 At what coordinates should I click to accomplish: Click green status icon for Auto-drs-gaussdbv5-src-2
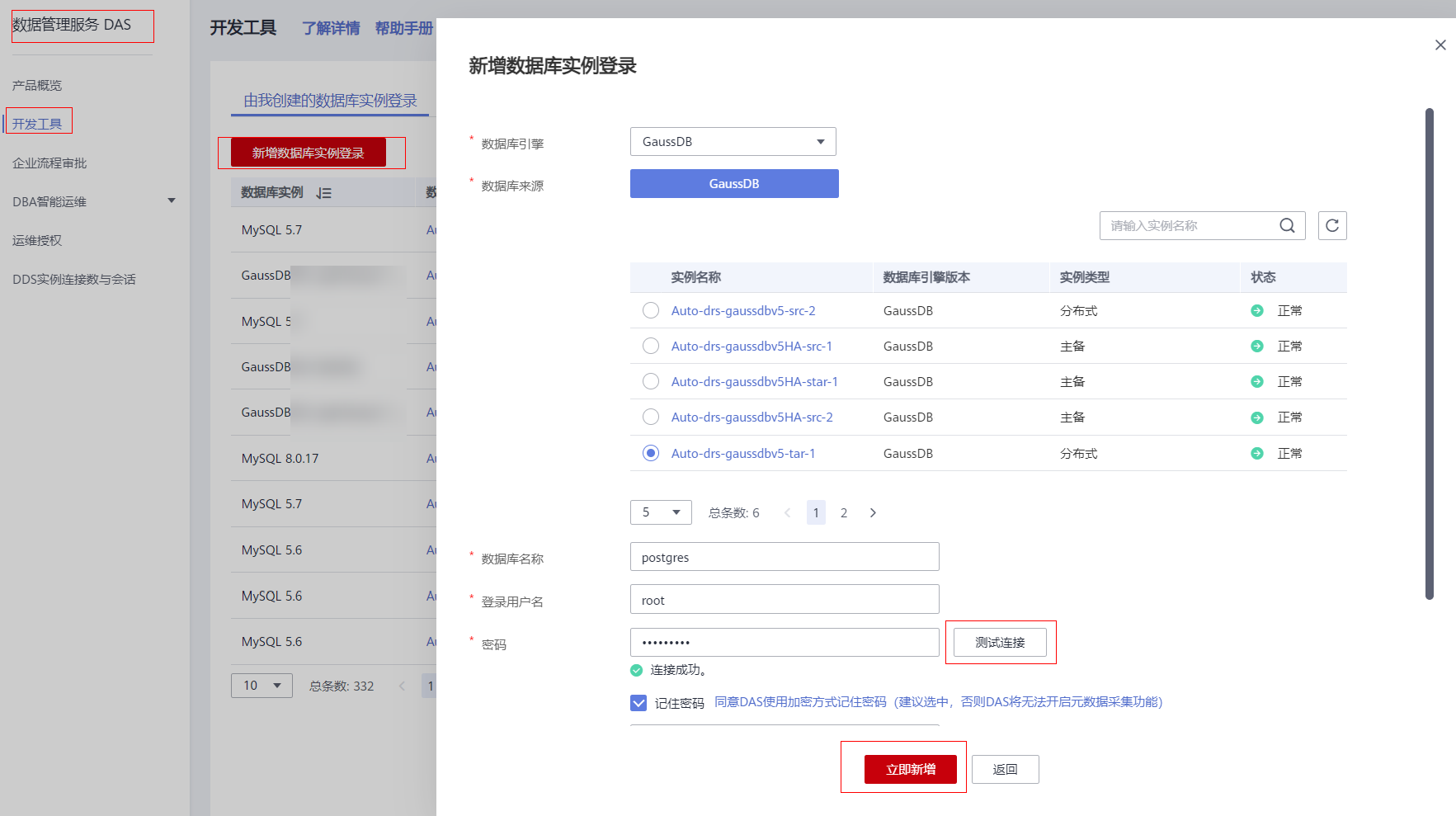[x=1256, y=311]
